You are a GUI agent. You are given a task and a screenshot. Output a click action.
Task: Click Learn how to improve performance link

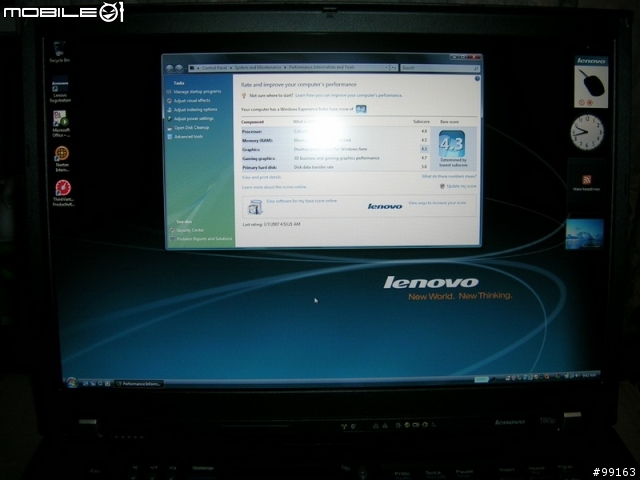[349, 95]
